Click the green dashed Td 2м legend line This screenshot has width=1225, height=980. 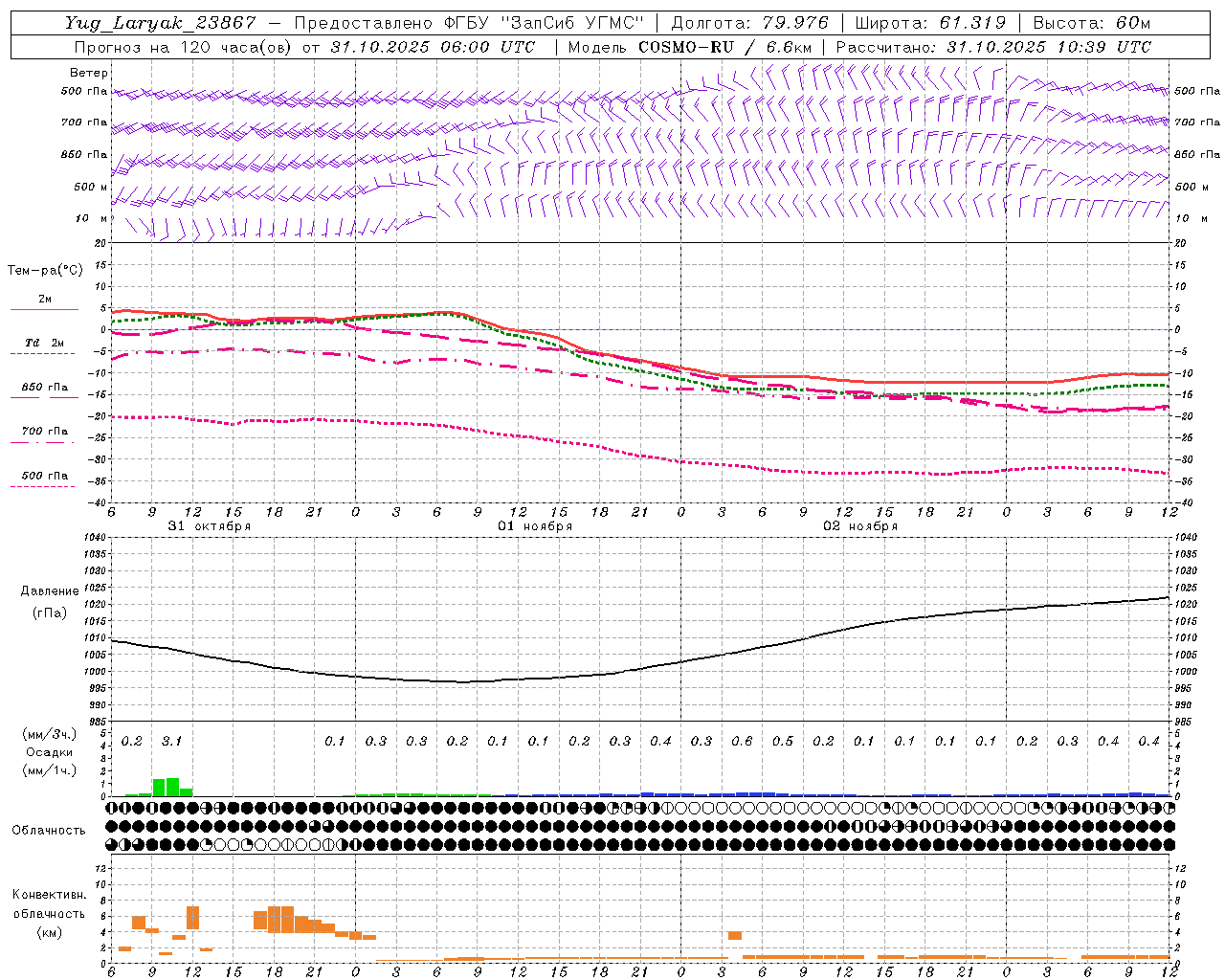tap(42, 354)
